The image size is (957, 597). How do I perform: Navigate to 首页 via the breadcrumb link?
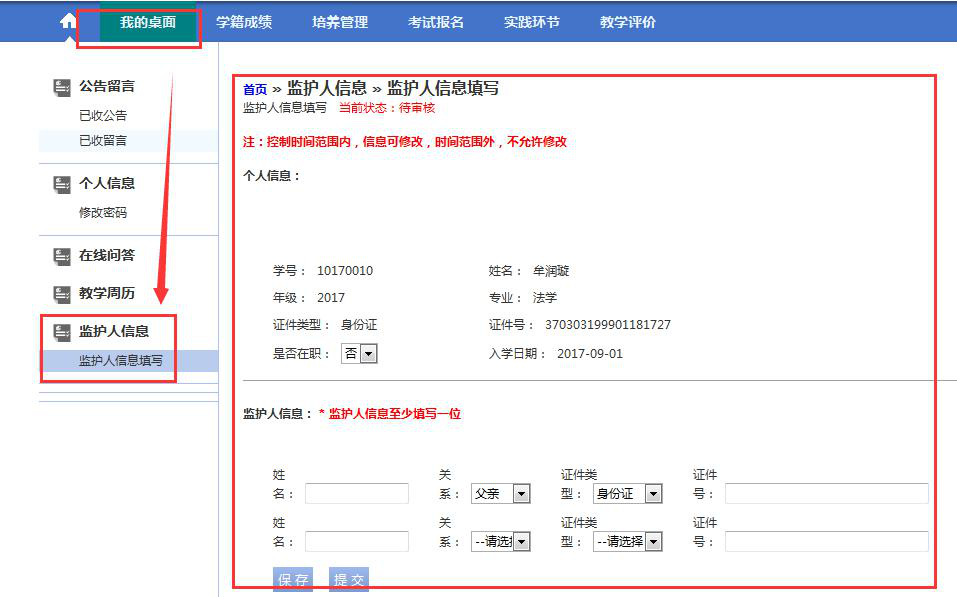coord(253,88)
